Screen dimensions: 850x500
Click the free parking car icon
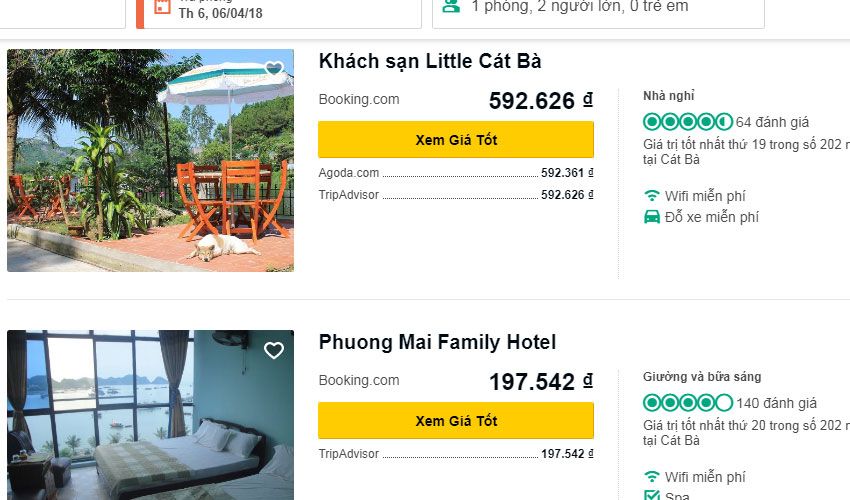point(652,216)
